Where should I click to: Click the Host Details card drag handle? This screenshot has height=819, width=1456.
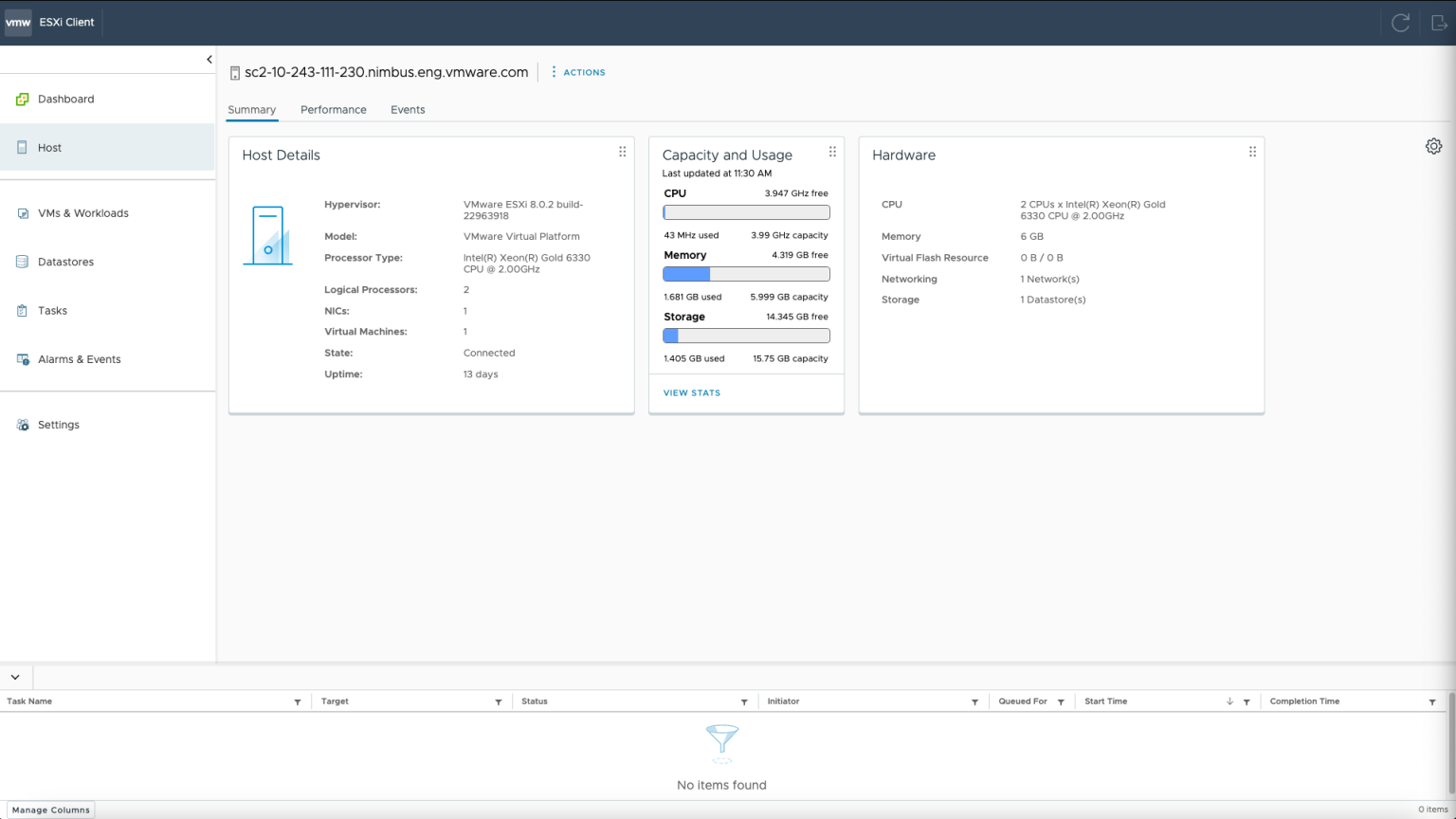(x=622, y=152)
